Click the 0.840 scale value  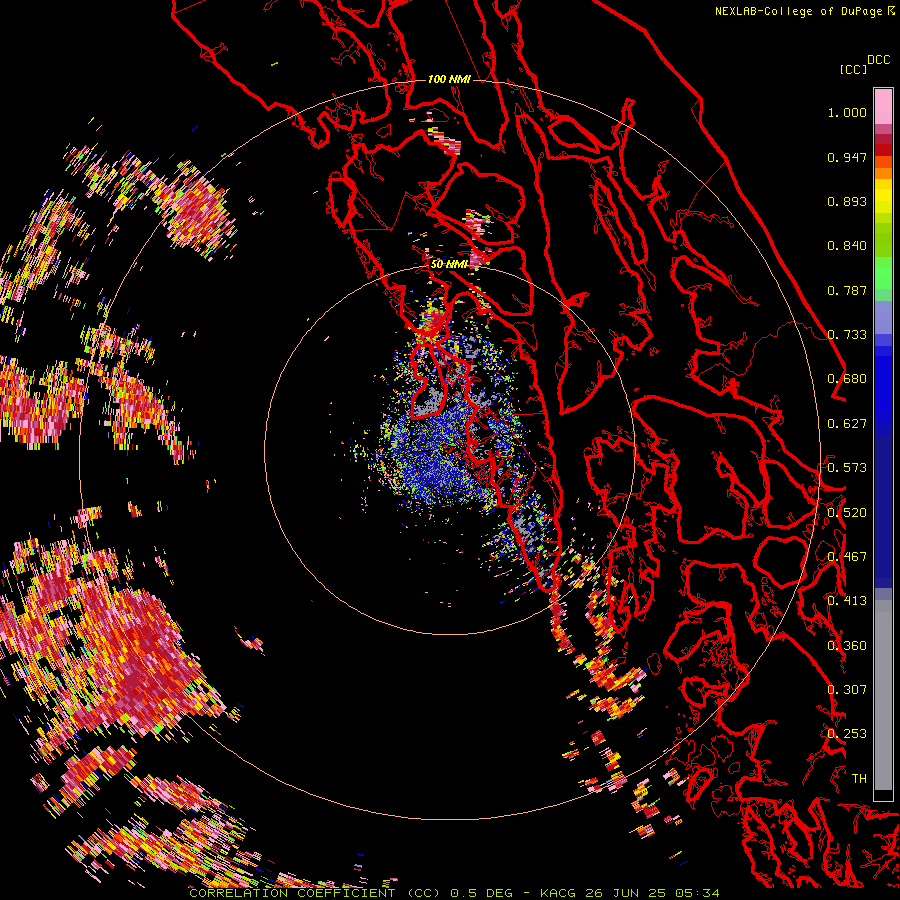pyautogui.click(x=847, y=246)
